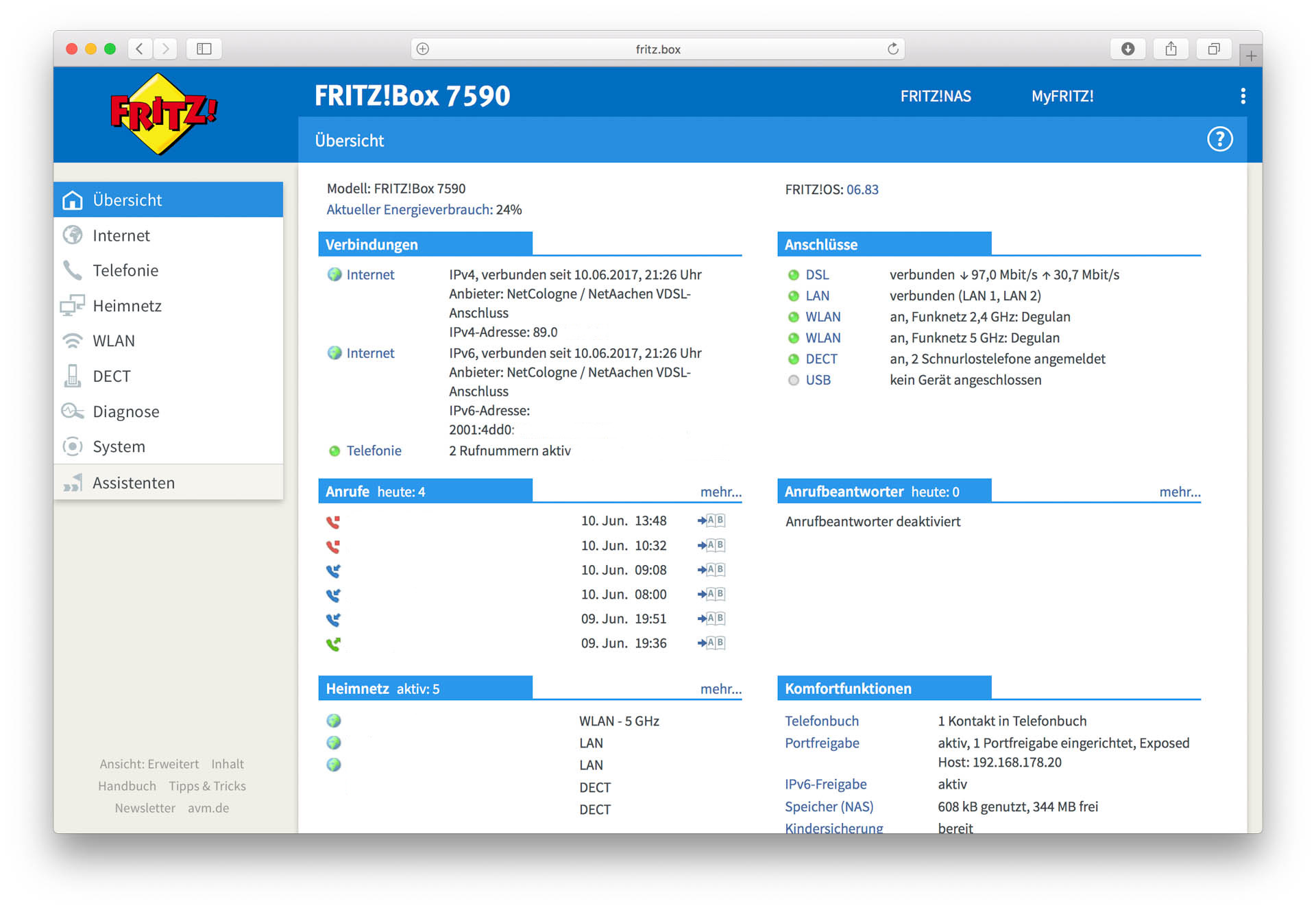
Task: Open the Heimnetz sidebar menu
Action: click(x=168, y=306)
